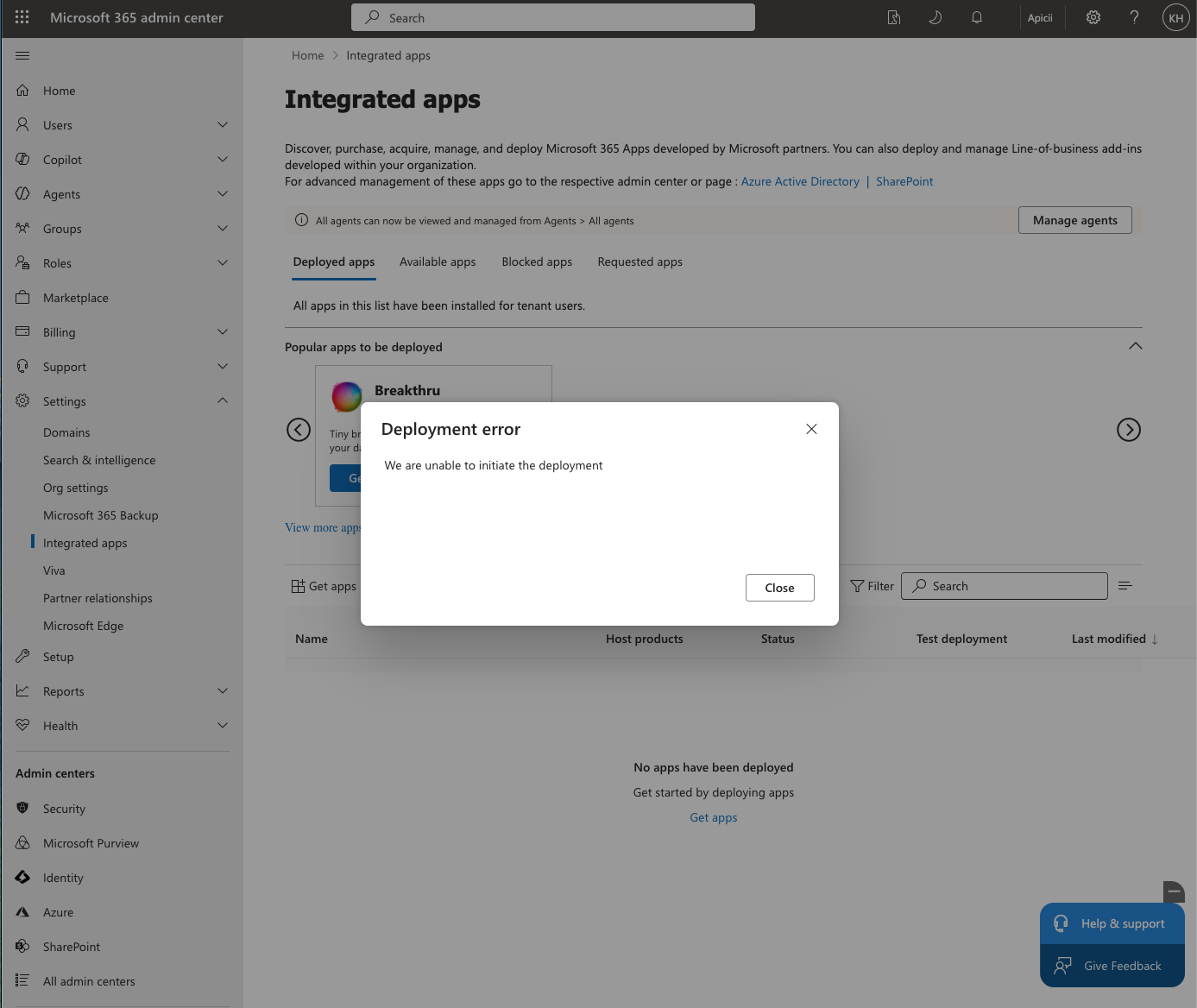Screen dimensions: 1197x1008
Task: Open Microsoft 365 Backup
Action: (x=101, y=515)
